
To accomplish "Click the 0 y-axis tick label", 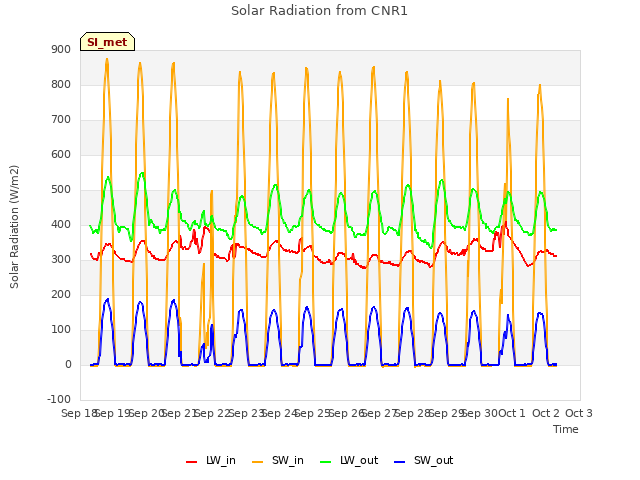I will (68, 365).
